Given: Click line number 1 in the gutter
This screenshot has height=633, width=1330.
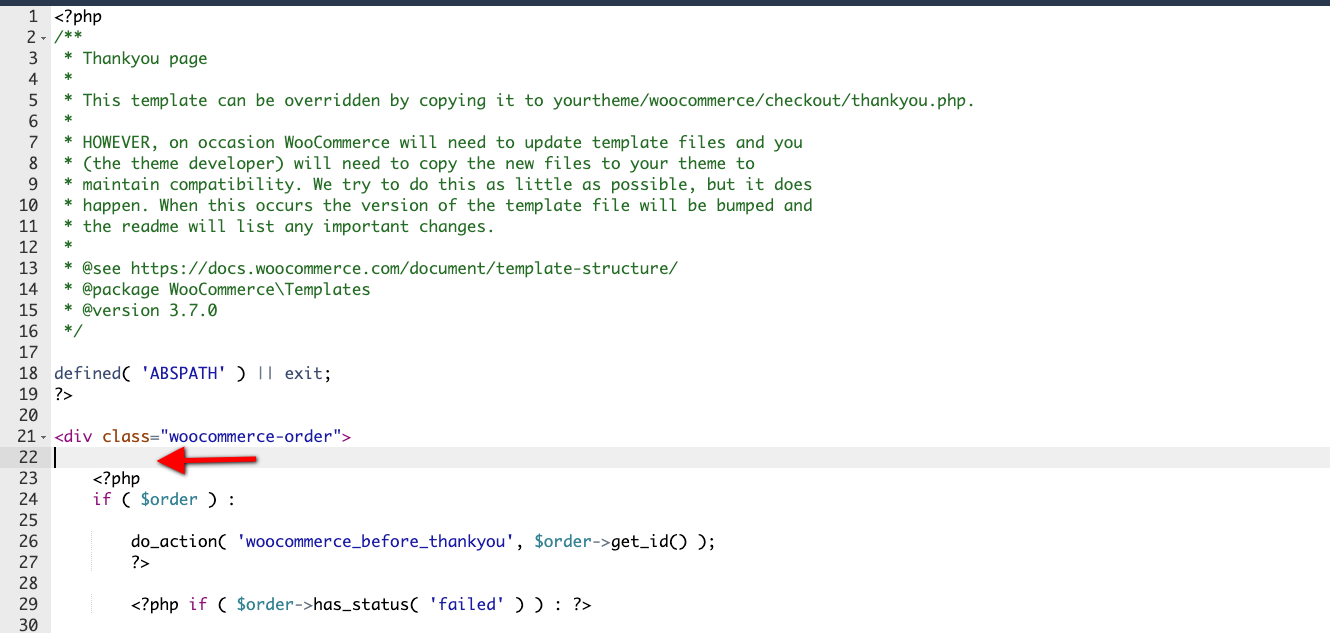Looking at the screenshot, I should coord(33,16).
